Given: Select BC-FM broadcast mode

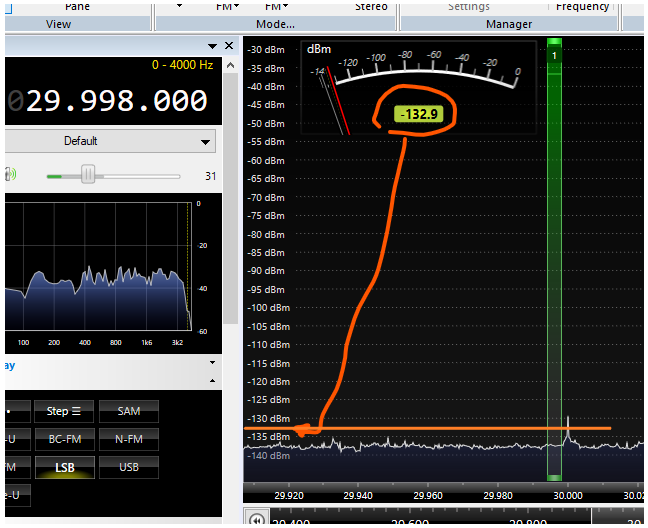Looking at the screenshot, I should coord(65,439).
